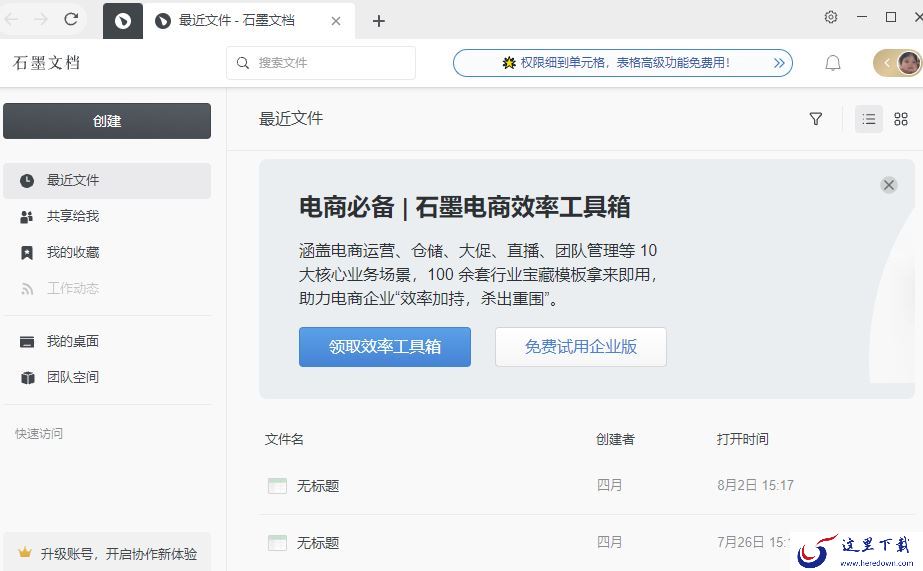Open the pinned Shimo home tab icon
This screenshot has height=571, width=923.
point(122,21)
